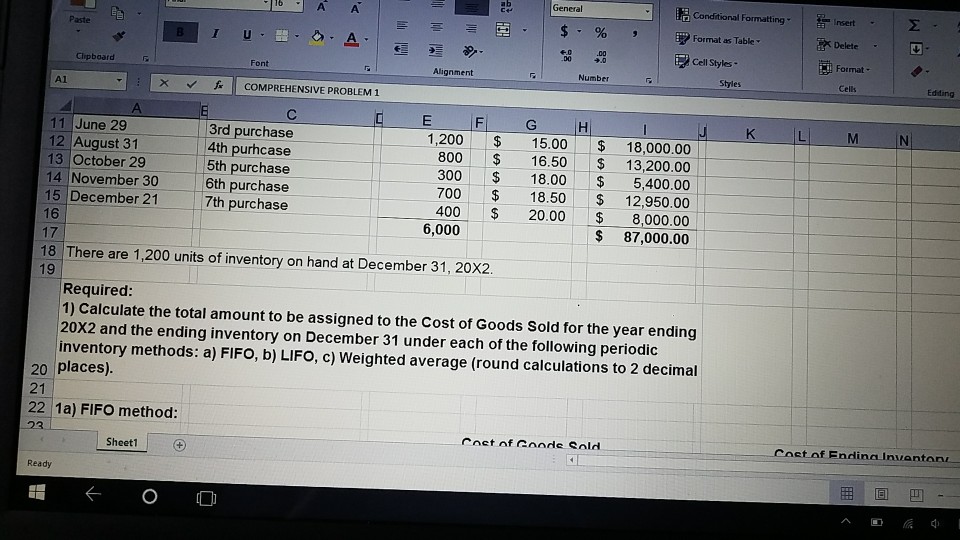This screenshot has width=960, height=540.
Task: Click Decrease Decimal icon
Action: point(601,57)
